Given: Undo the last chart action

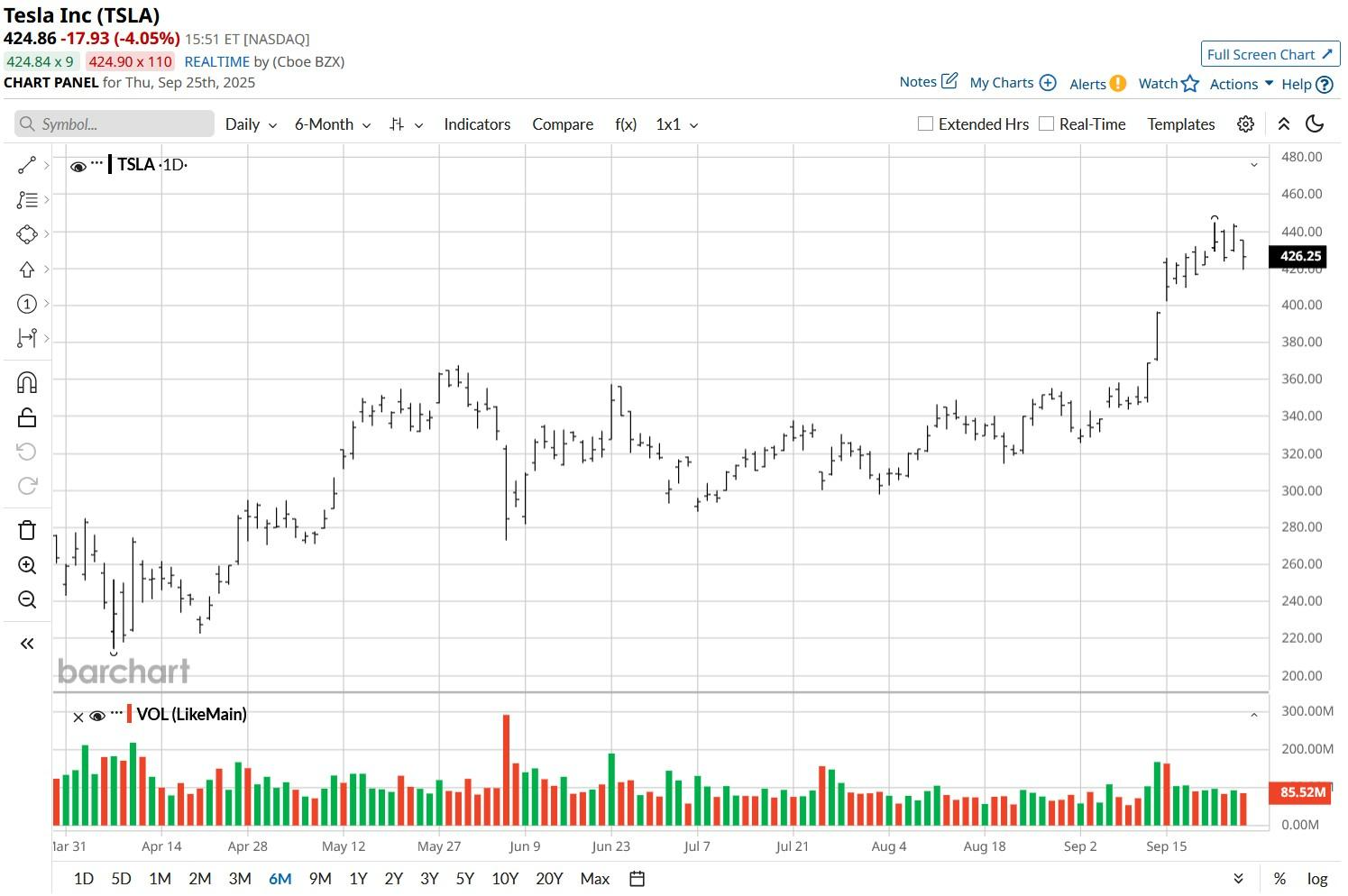Looking at the screenshot, I should (27, 452).
